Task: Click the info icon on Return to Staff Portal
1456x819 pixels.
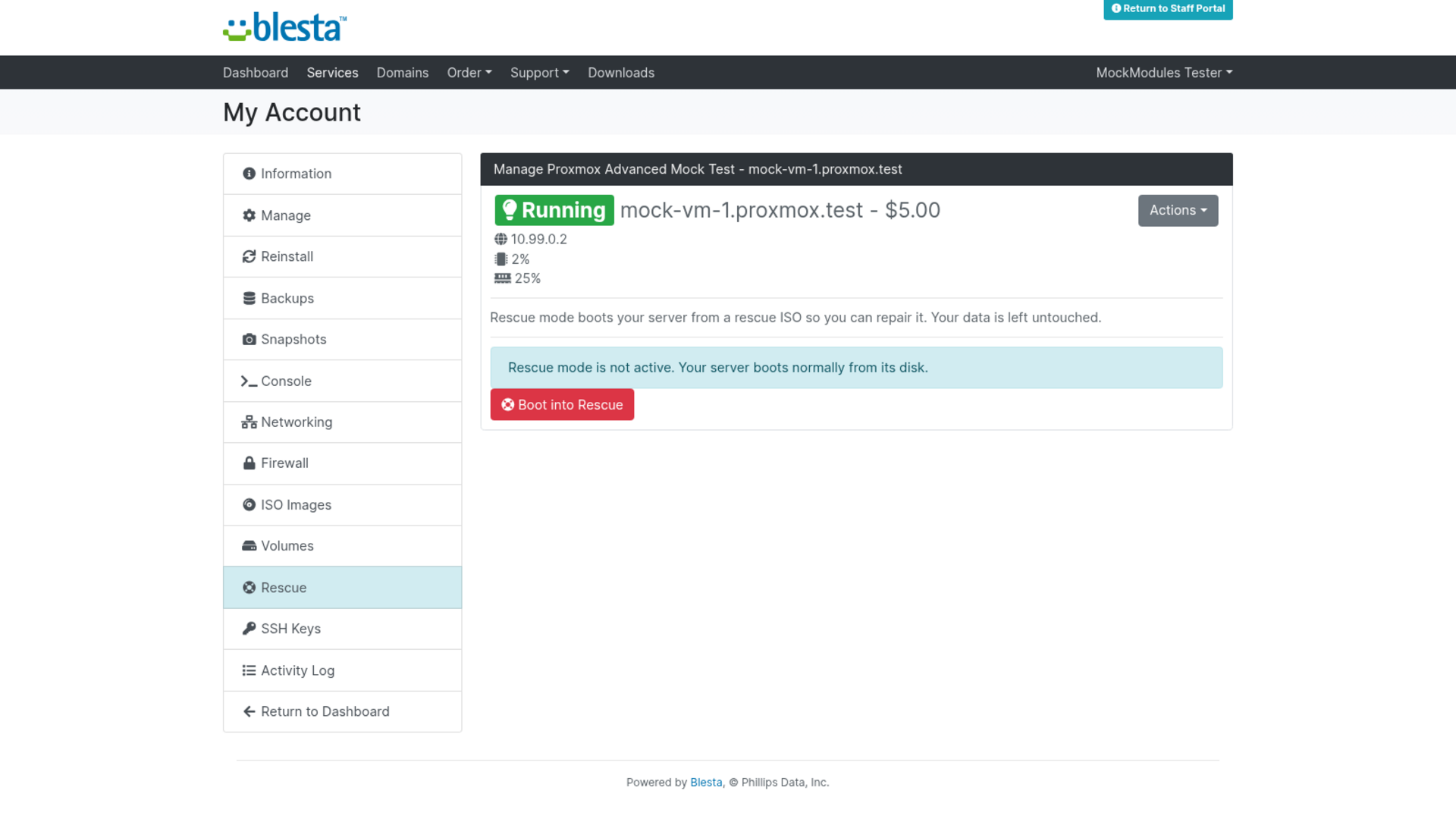Action: click(x=1116, y=8)
